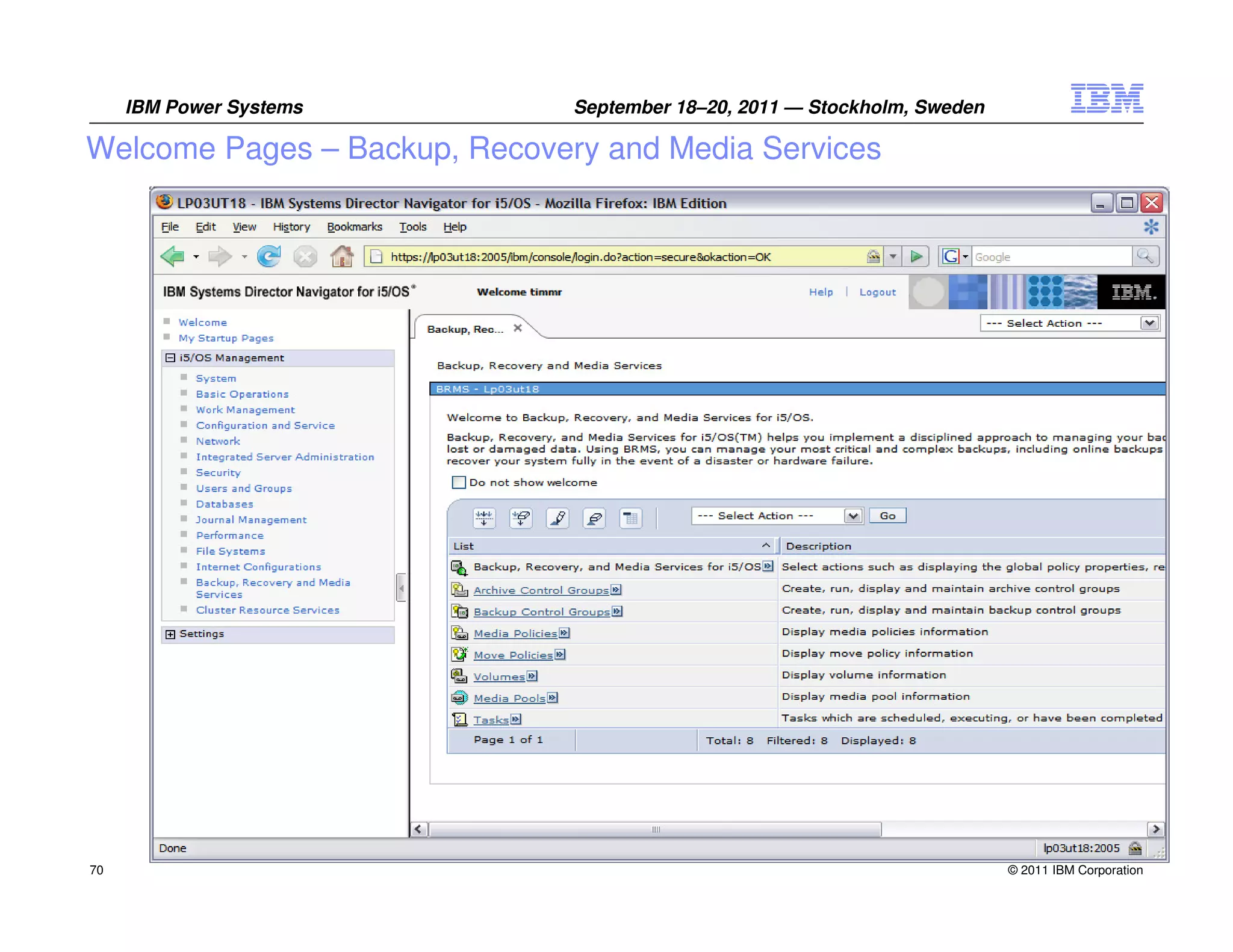Open the Bookmarks menu

pos(355,227)
